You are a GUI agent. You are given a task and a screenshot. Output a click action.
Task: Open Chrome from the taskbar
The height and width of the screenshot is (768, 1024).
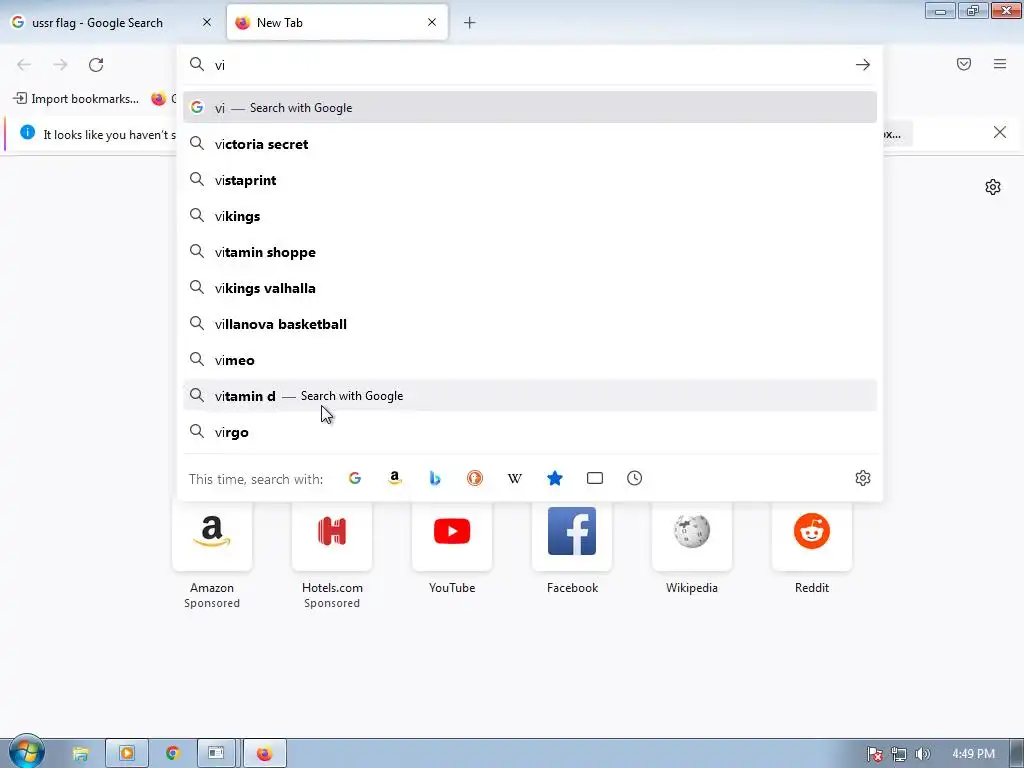[x=172, y=754]
